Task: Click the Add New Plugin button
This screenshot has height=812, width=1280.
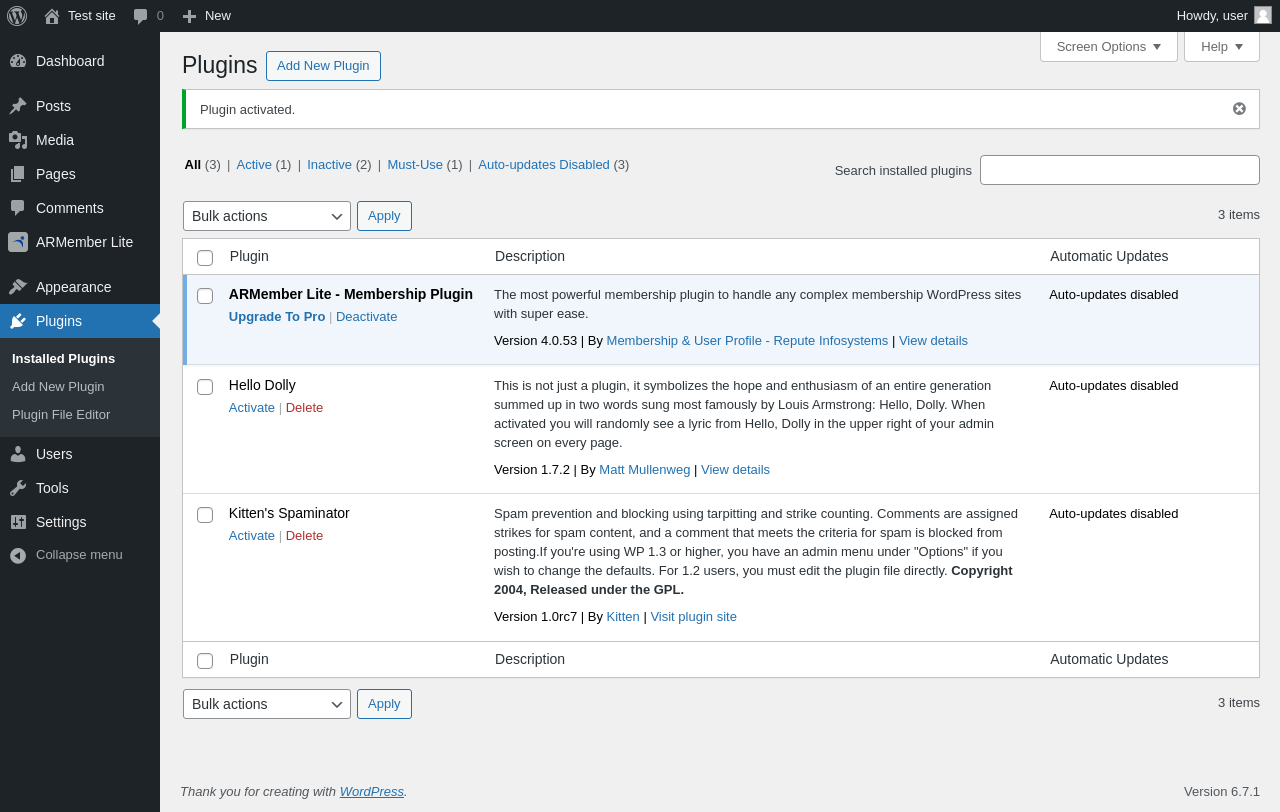Action: pyautogui.click(x=323, y=66)
